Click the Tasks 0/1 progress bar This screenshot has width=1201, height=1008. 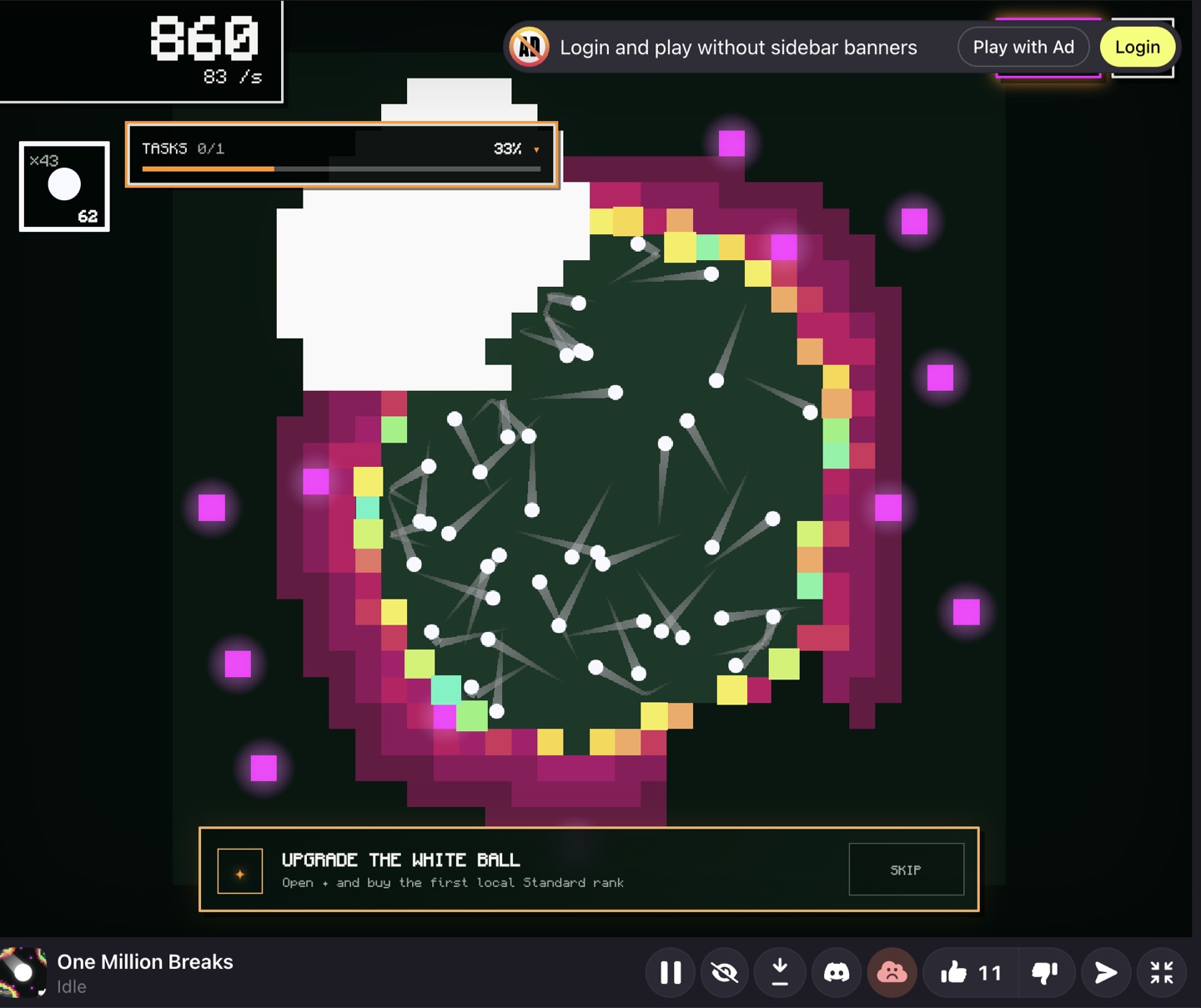click(341, 168)
